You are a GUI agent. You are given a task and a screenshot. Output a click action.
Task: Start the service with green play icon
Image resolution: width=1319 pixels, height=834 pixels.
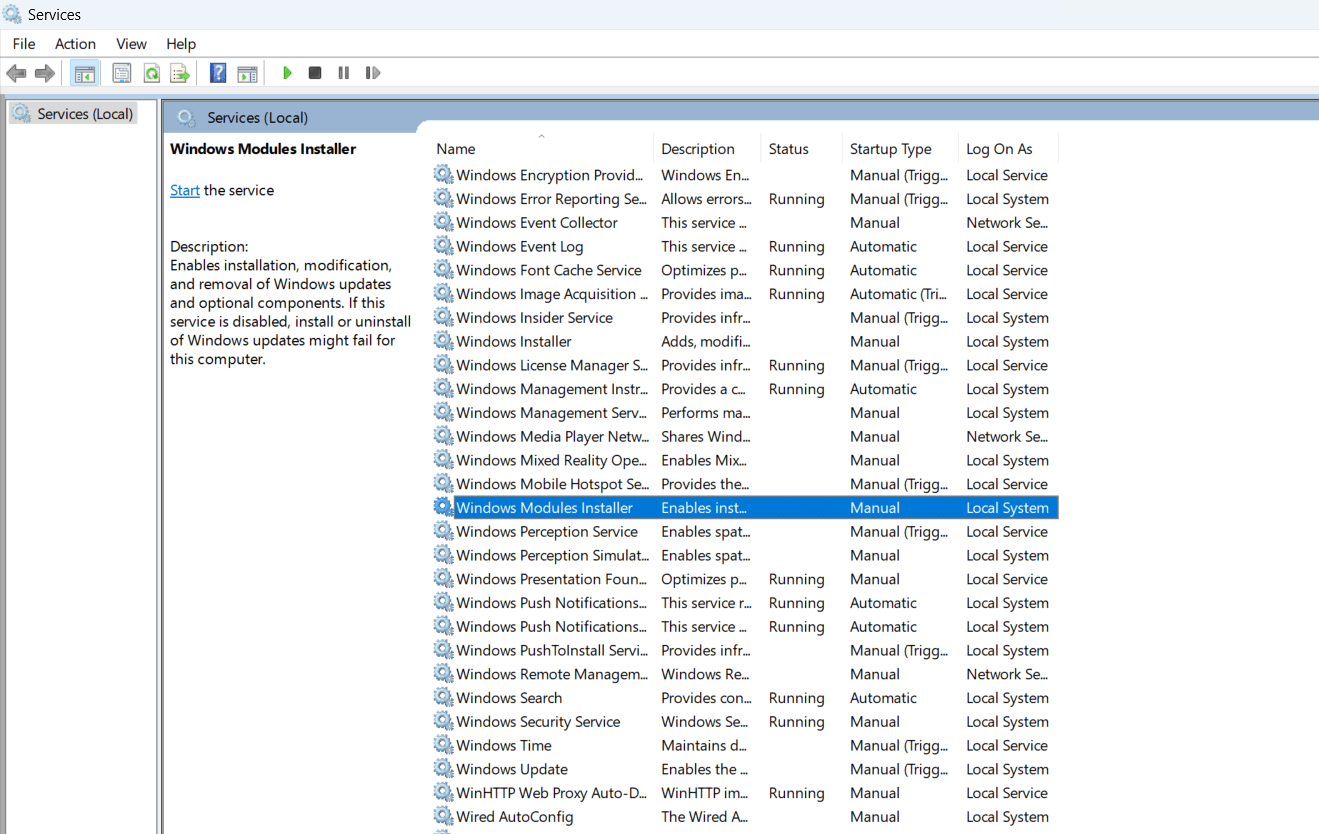tap(287, 73)
